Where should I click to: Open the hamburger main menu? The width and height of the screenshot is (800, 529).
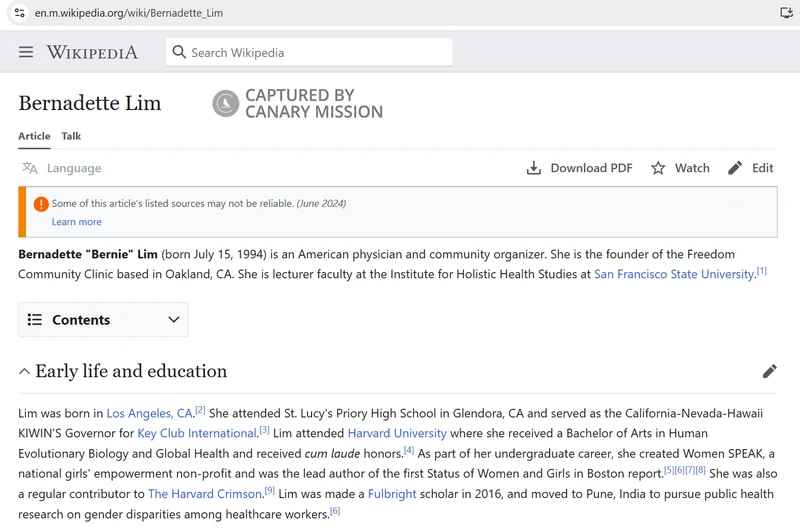(x=26, y=52)
